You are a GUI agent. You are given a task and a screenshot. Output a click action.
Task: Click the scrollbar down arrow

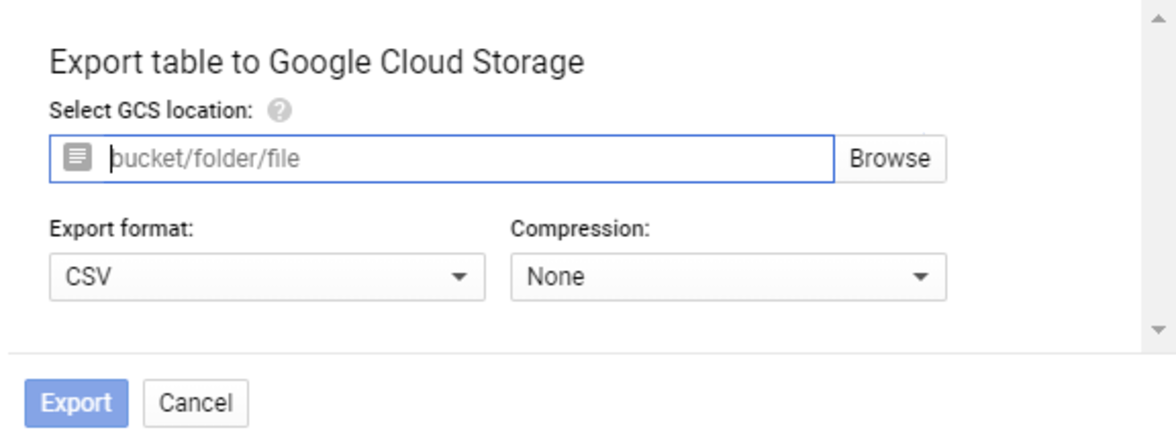(x=1160, y=329)
